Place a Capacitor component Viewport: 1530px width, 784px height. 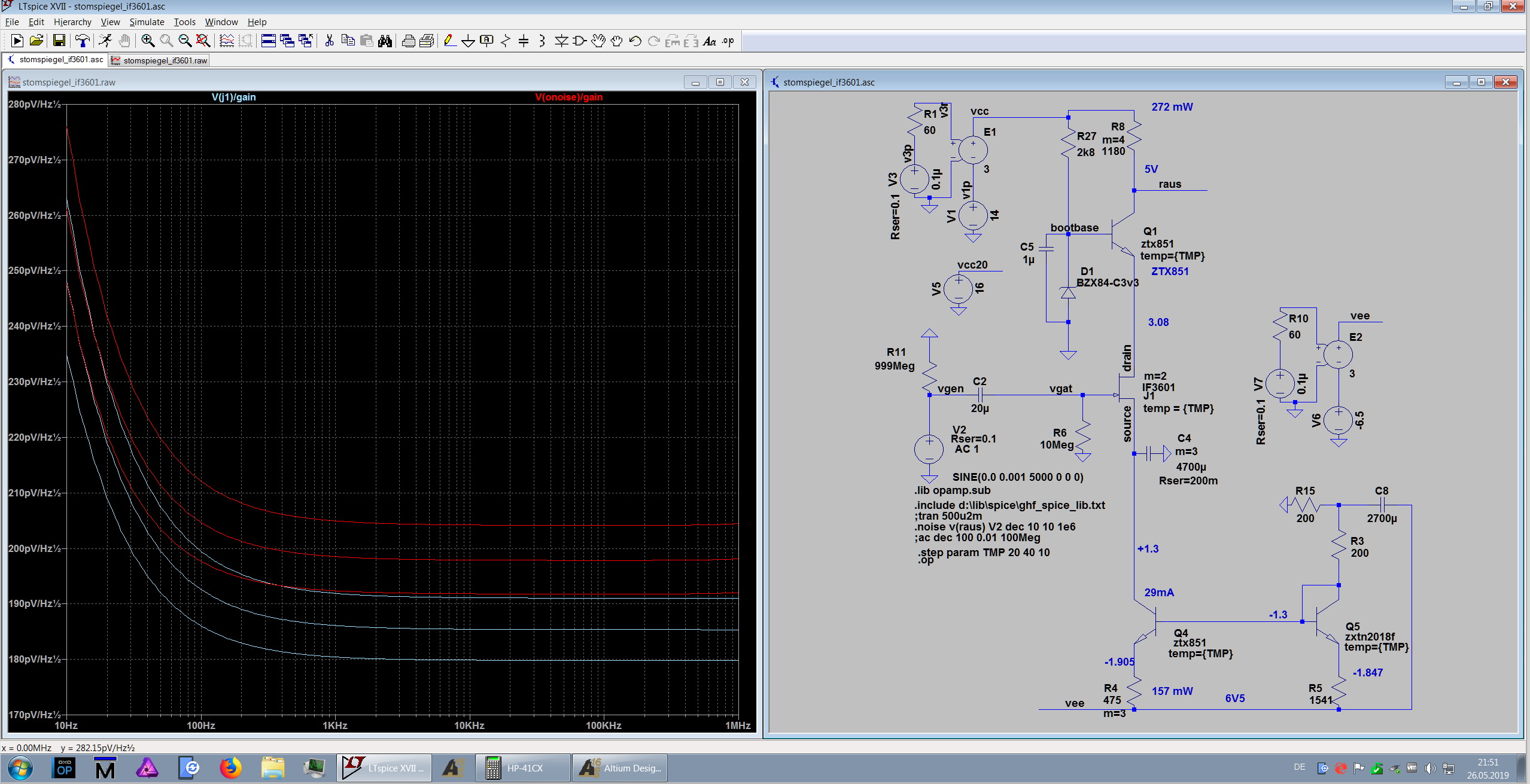coord(524,41)
